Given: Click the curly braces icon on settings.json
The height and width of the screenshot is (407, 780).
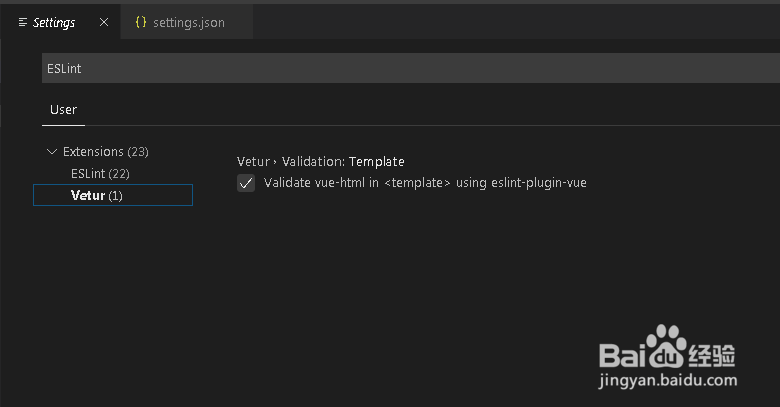Looking at the screenshot, I should point(141,22).
